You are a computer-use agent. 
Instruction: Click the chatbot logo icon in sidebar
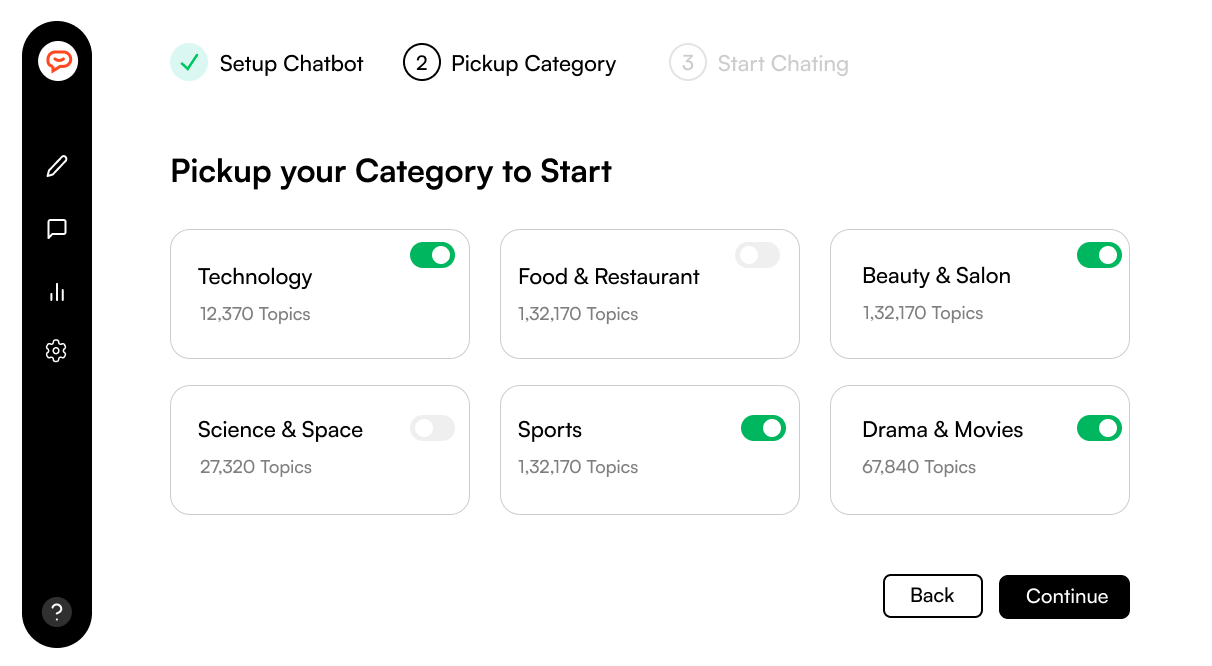pyautogui.click(x=58, y=62)
